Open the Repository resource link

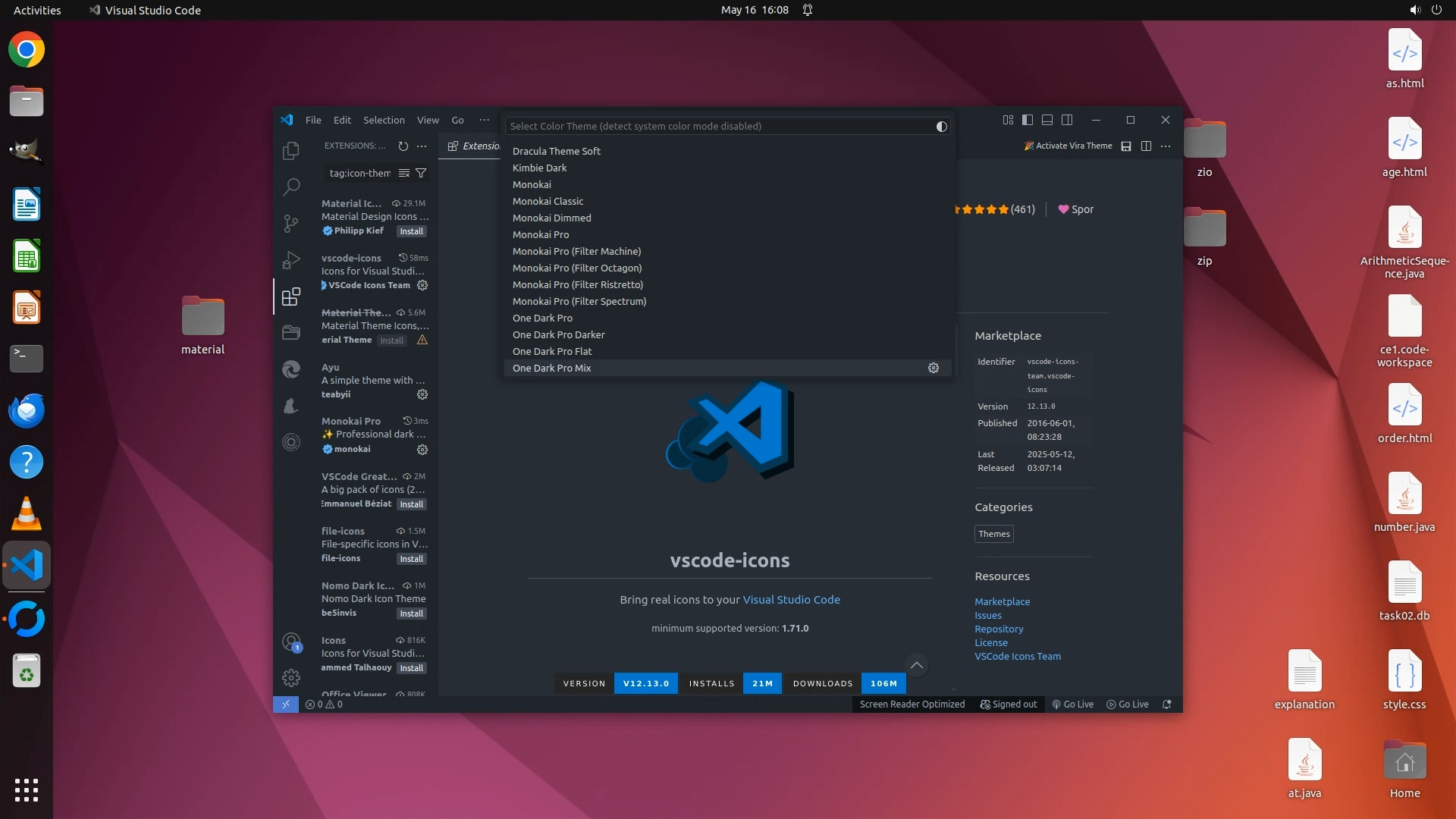pos(999,629)
